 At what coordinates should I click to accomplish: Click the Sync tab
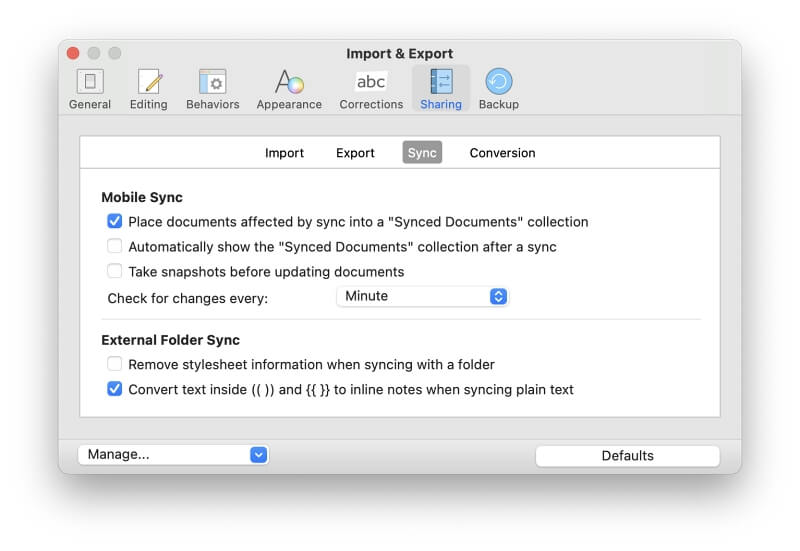(x=422, y=153)
